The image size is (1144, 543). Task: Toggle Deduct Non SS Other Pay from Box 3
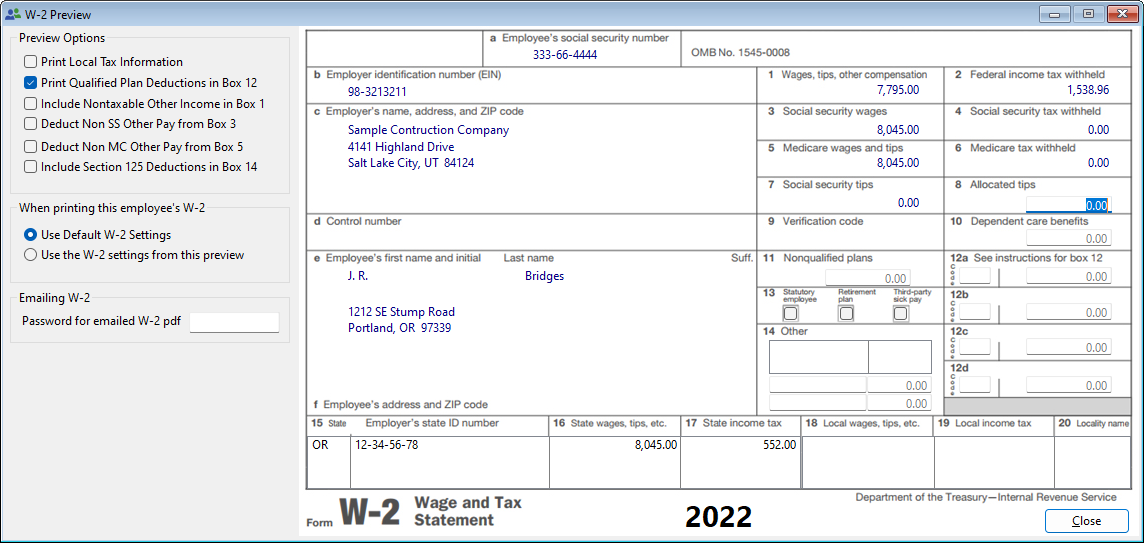[x=31, y=124]
